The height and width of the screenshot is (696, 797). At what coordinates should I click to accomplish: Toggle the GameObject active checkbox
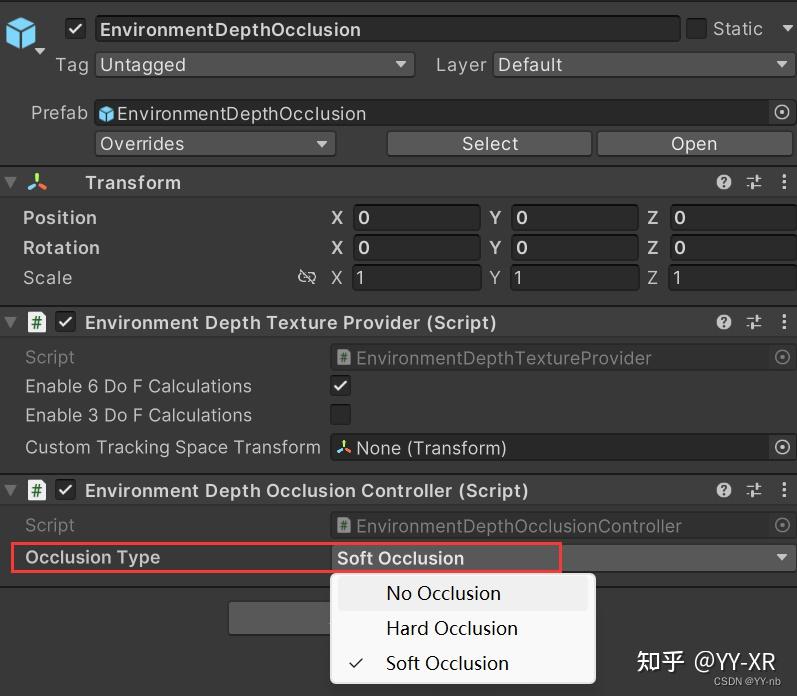click(75, 29)
